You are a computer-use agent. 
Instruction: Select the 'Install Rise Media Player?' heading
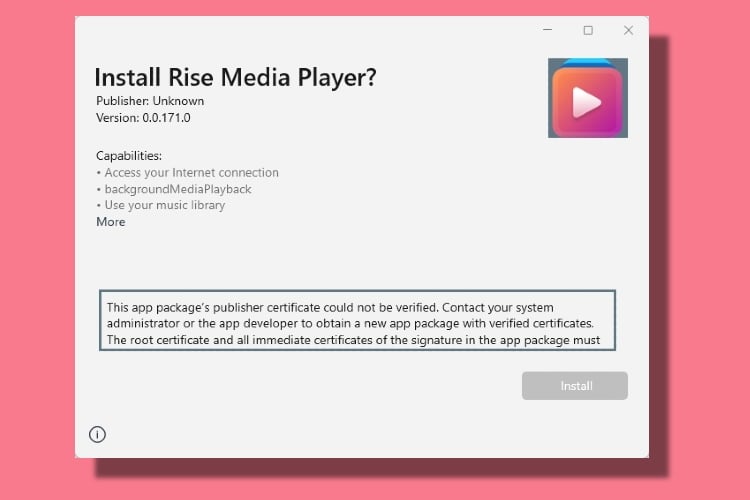[x=235, y=77]
